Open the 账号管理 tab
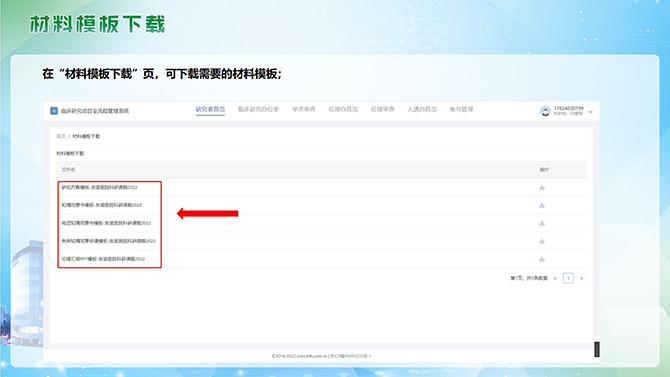The image size is (670, 377). pos(461,109)
